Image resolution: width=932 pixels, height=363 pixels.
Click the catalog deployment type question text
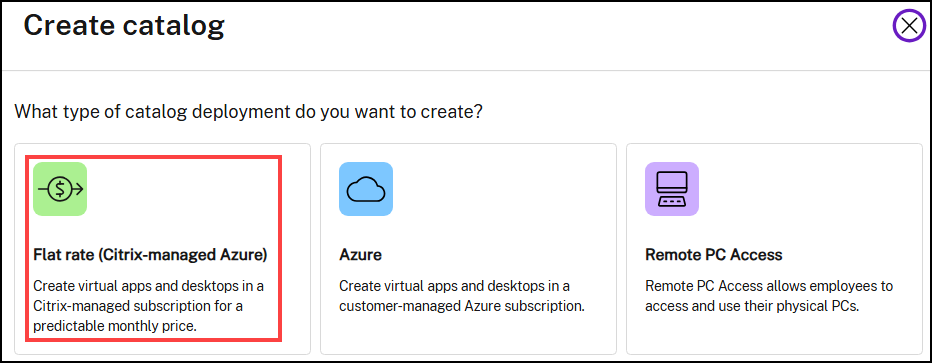click(x=248, y=111)
